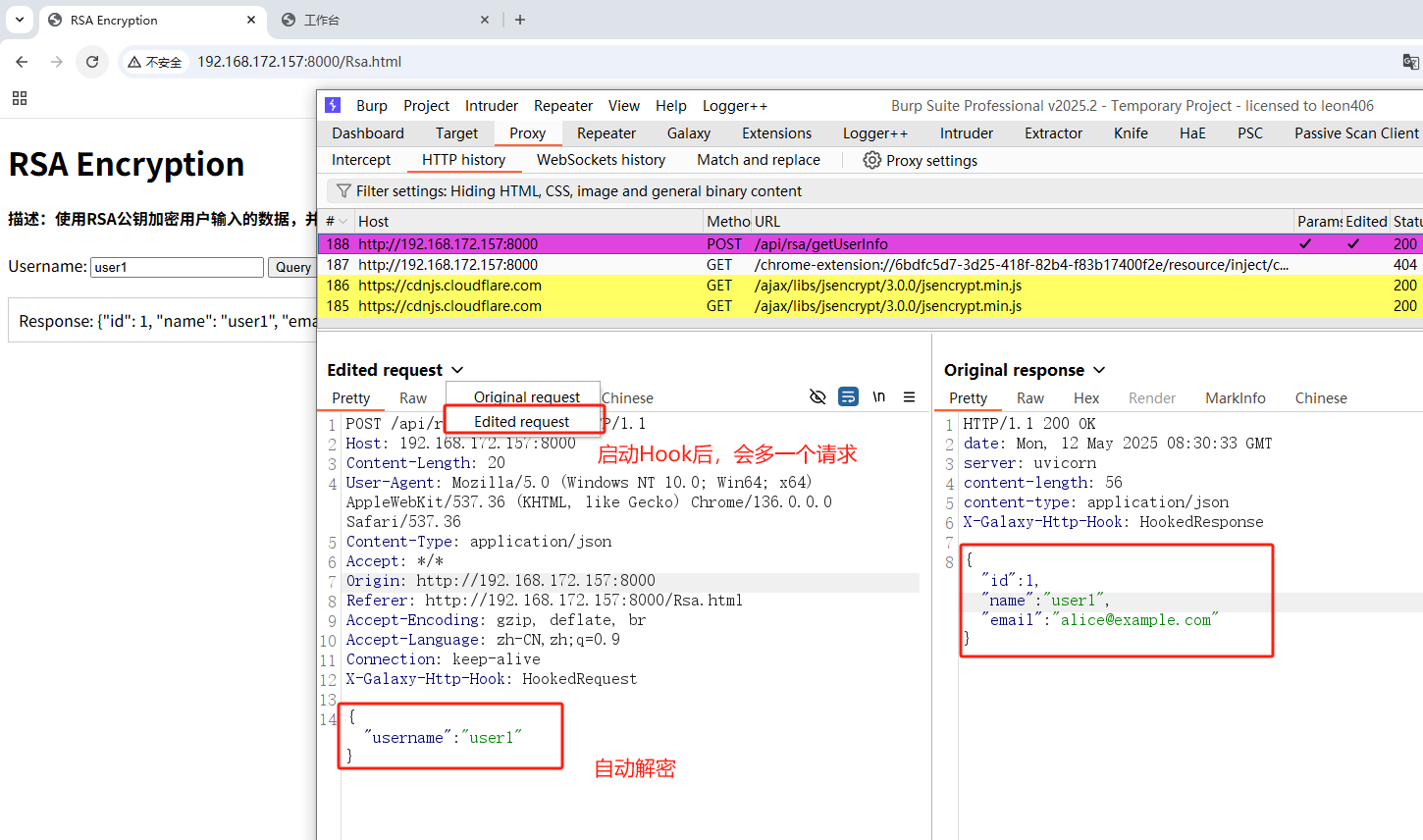Switch to the PSC tab
1423x840 pixels.
coord(1250,132)
